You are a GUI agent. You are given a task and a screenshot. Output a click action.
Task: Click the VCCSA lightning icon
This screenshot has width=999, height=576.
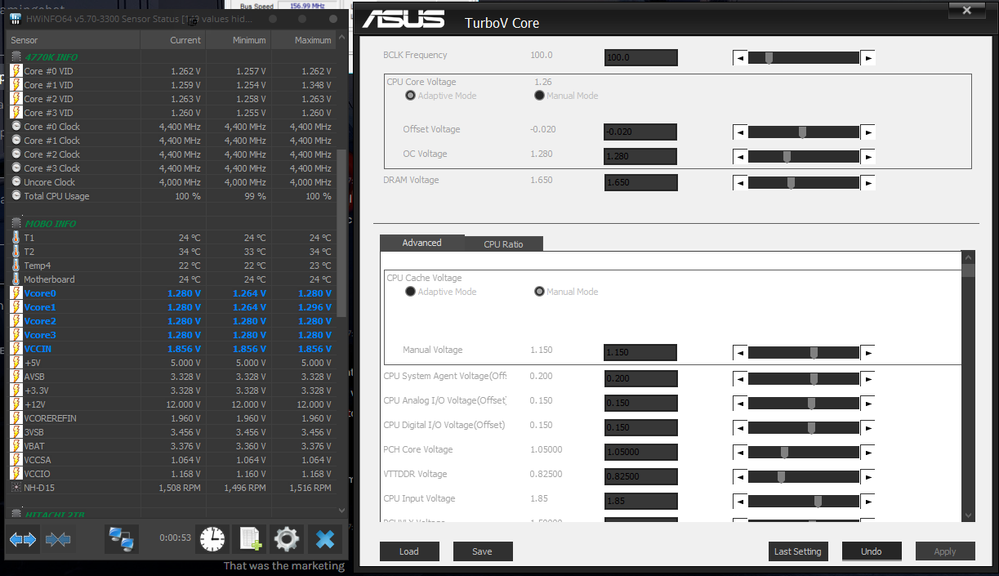point(17,459)
